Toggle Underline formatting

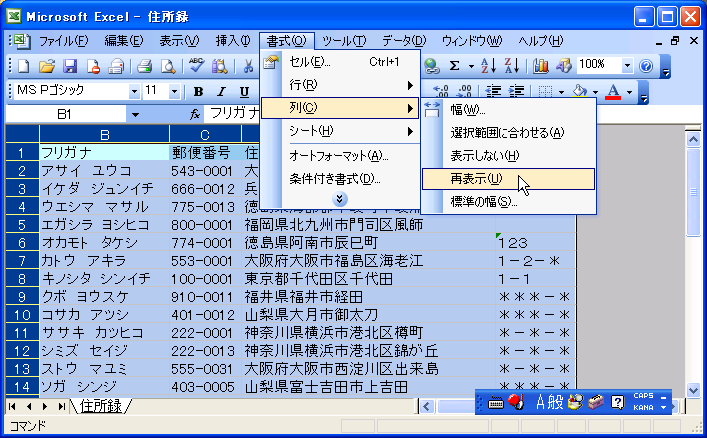pyautogui.click(x=244, y=92)
